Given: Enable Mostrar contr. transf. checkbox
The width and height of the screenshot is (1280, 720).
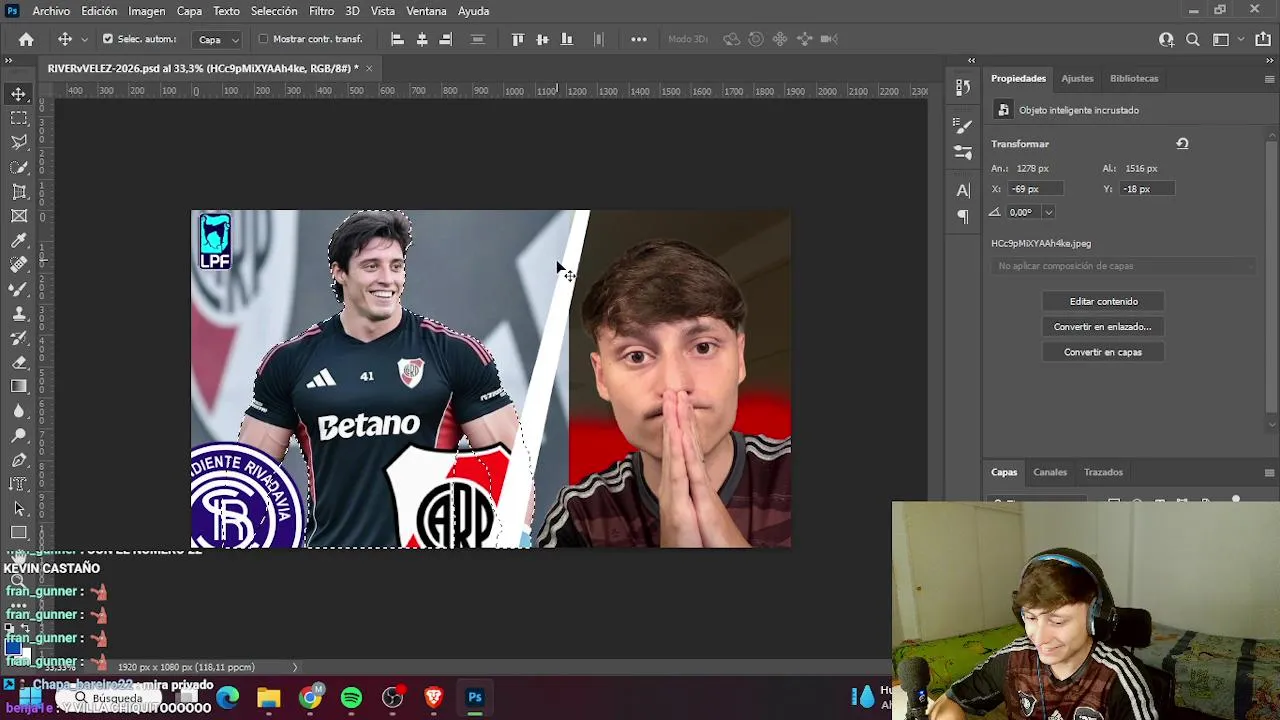Looking at the screenshot, I should tap(263, 39).
